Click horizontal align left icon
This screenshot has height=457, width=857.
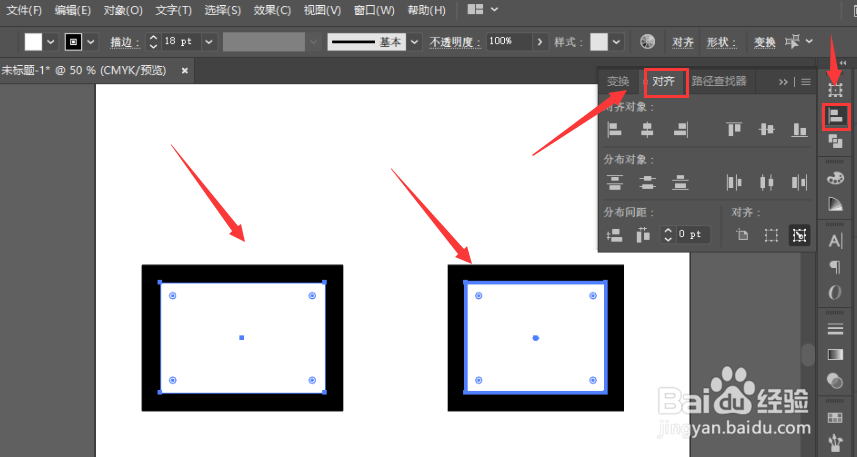(x=615, y=130)
